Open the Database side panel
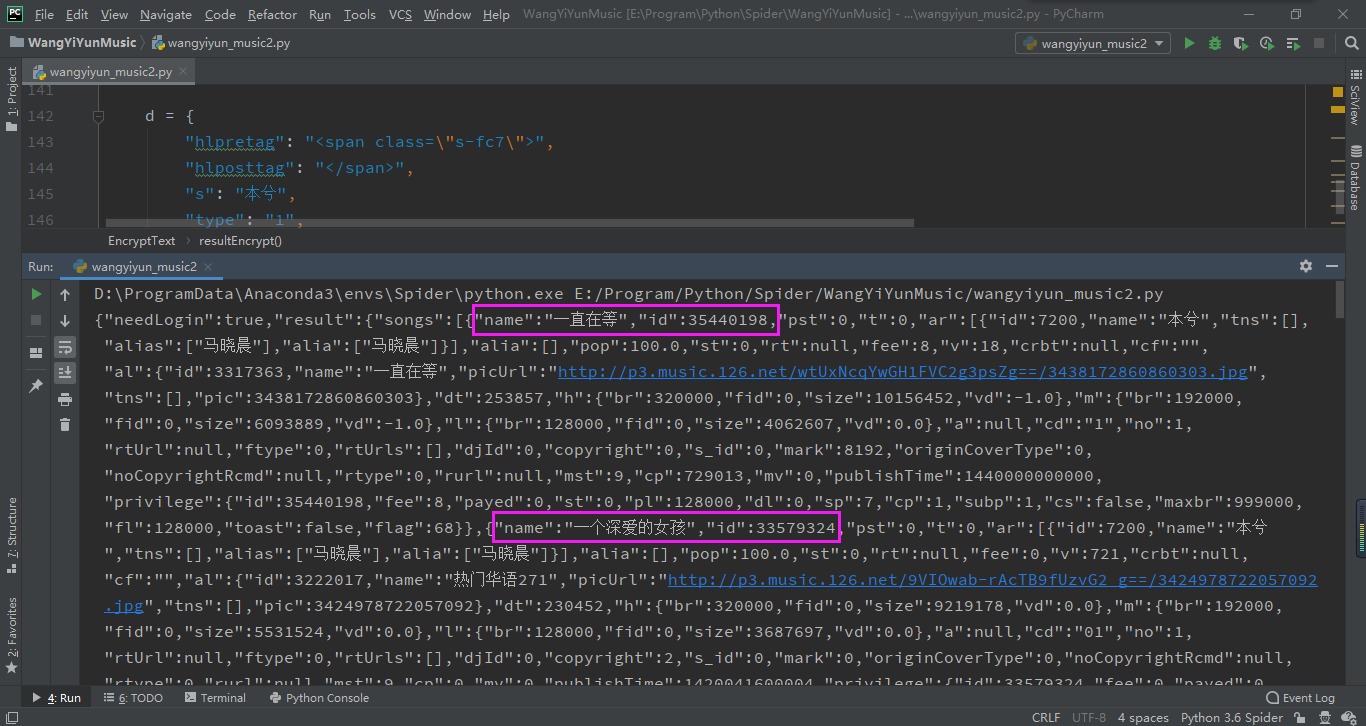1366x726 pixels. tap(1355, 180)
